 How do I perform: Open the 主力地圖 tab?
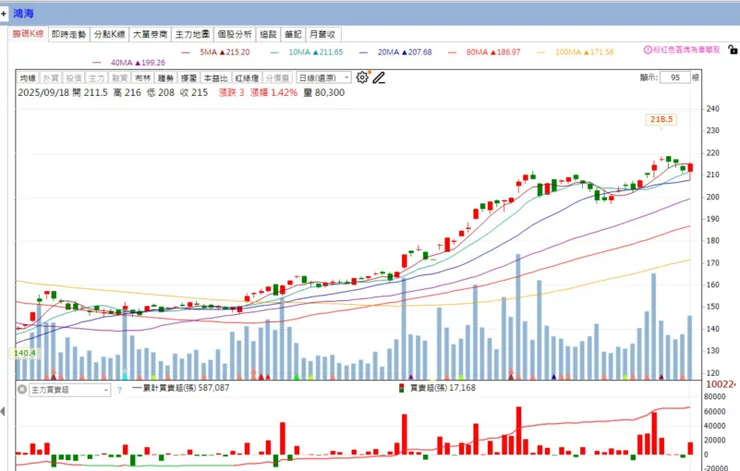(192, 34)
